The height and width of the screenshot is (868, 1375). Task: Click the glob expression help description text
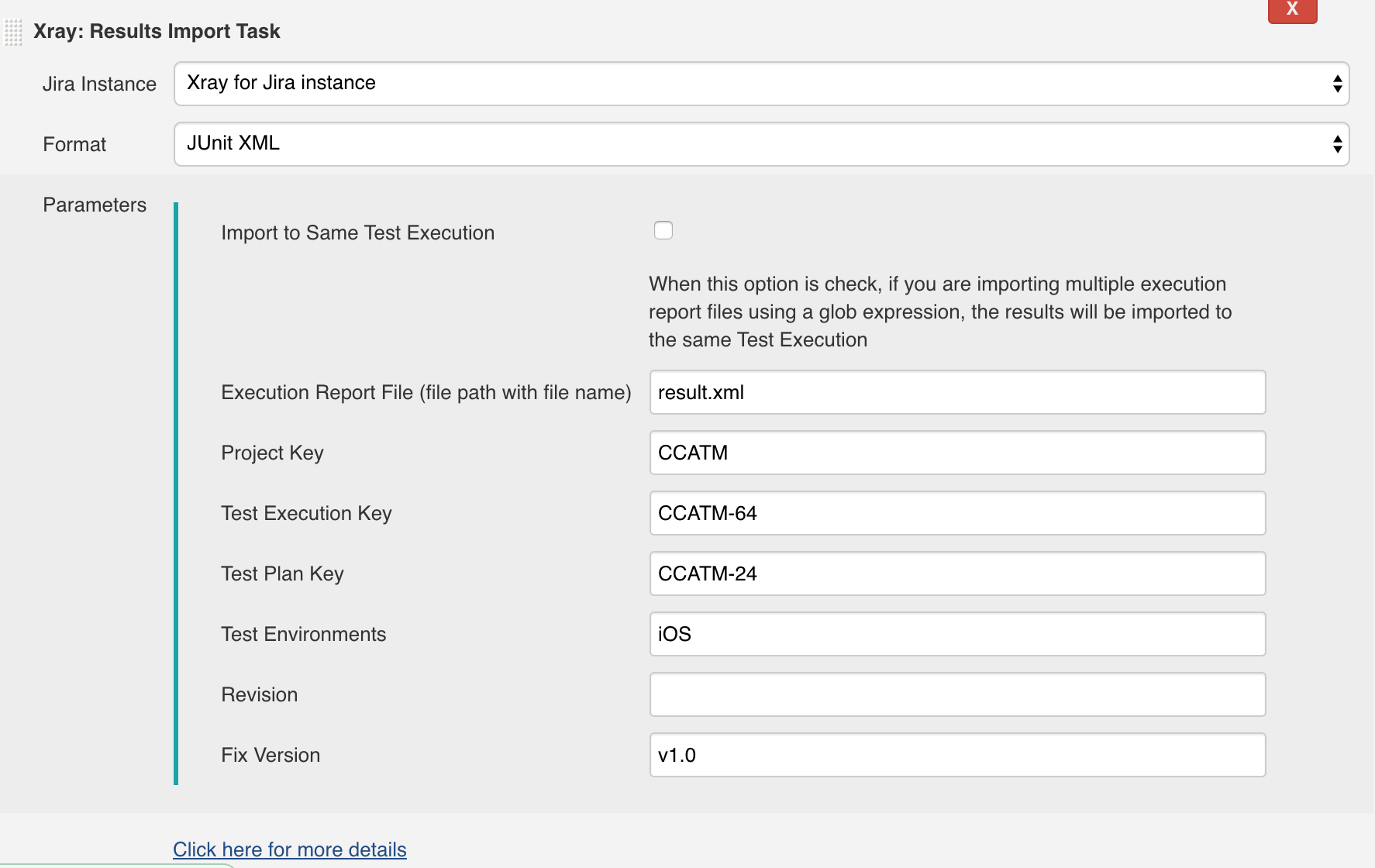[x=939, y=312]
